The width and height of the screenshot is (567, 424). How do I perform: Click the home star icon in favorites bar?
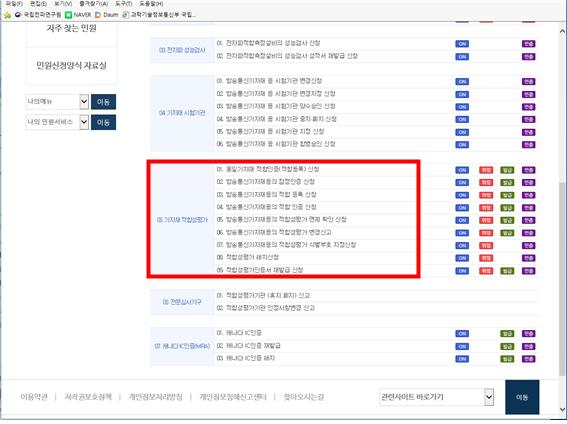7,15
